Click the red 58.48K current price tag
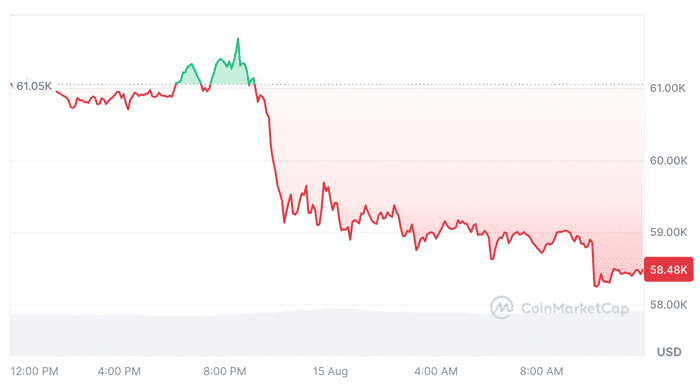Image resolution: width=700 pixels, height=387 pixels. 668,270
